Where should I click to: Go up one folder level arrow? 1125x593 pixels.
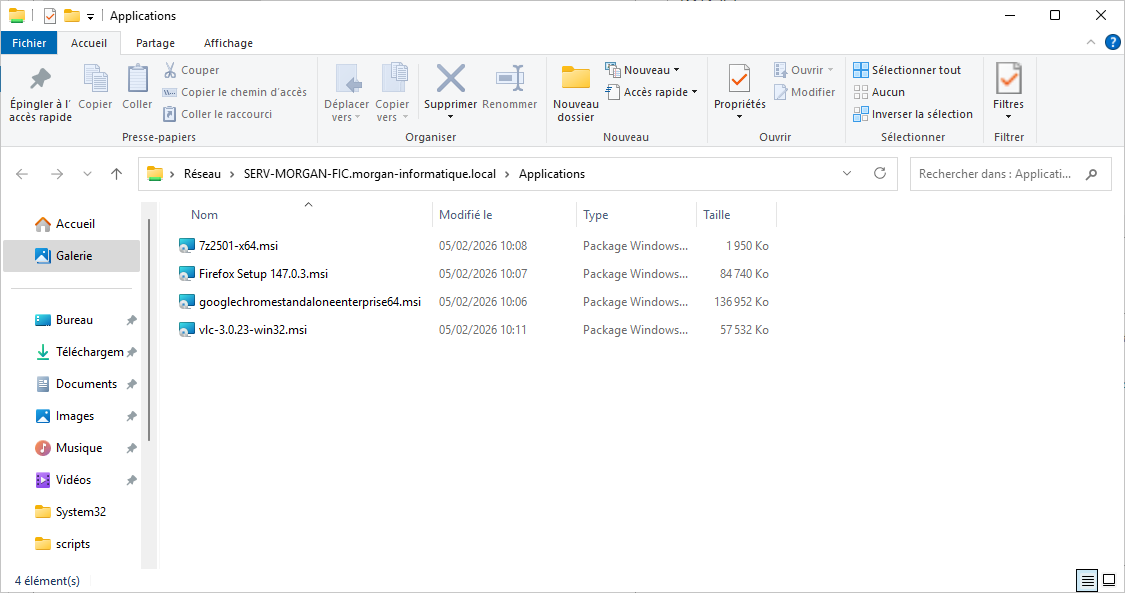(x=116, y=174)
